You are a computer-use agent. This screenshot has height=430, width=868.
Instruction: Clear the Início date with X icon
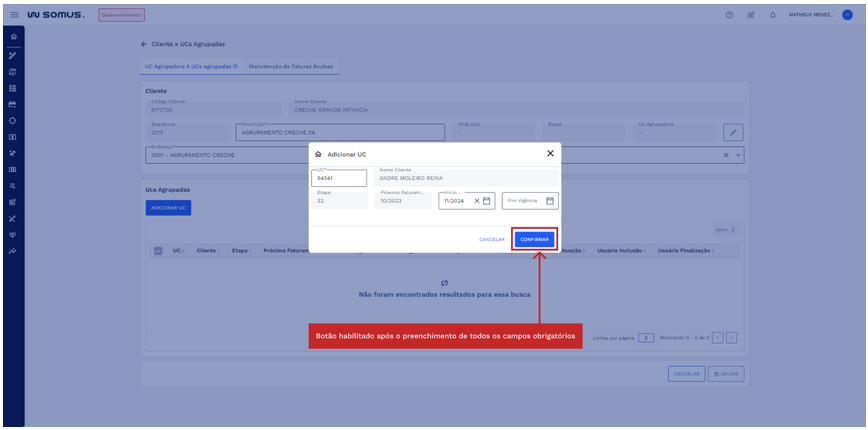[477, 201]
